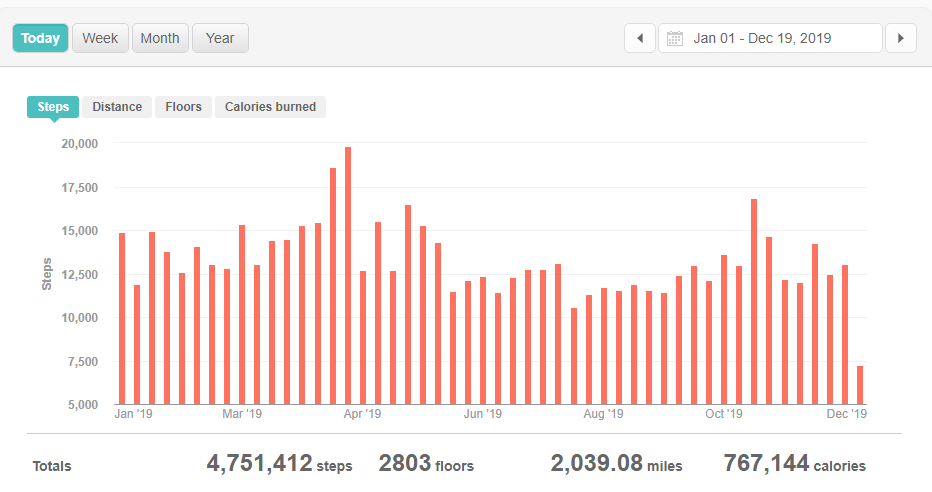Switch to the Today view
Image resolution: width=932 pixels, height=492 pixels.
pyautogui.click(x=41, y=39)
